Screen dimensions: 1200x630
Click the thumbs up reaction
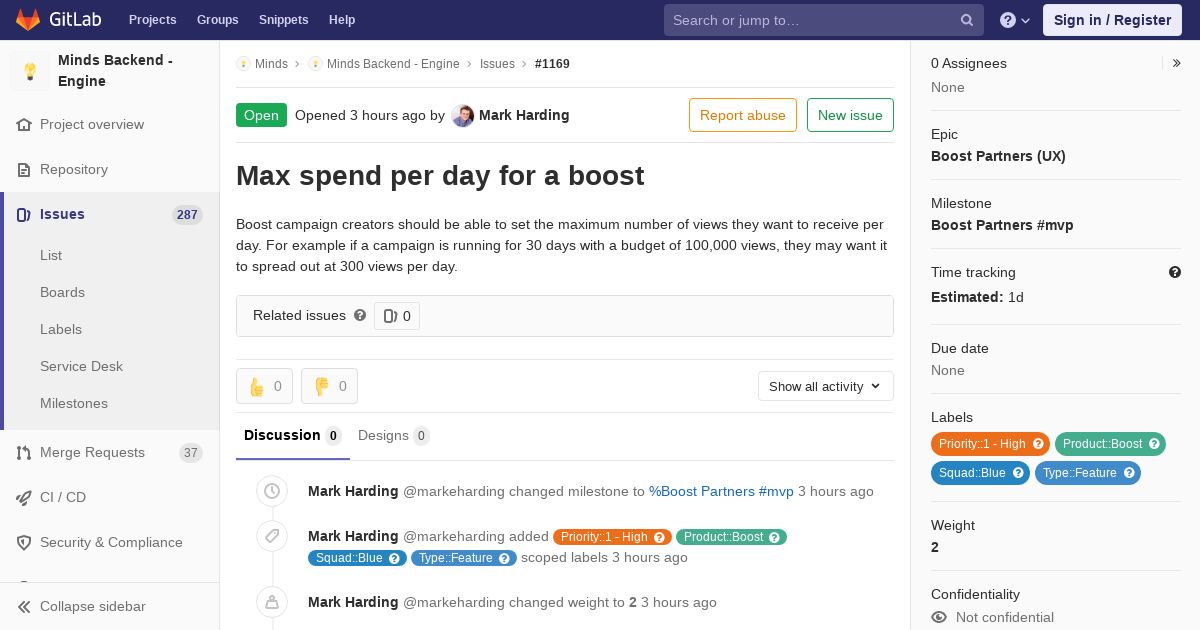[264, 386]
